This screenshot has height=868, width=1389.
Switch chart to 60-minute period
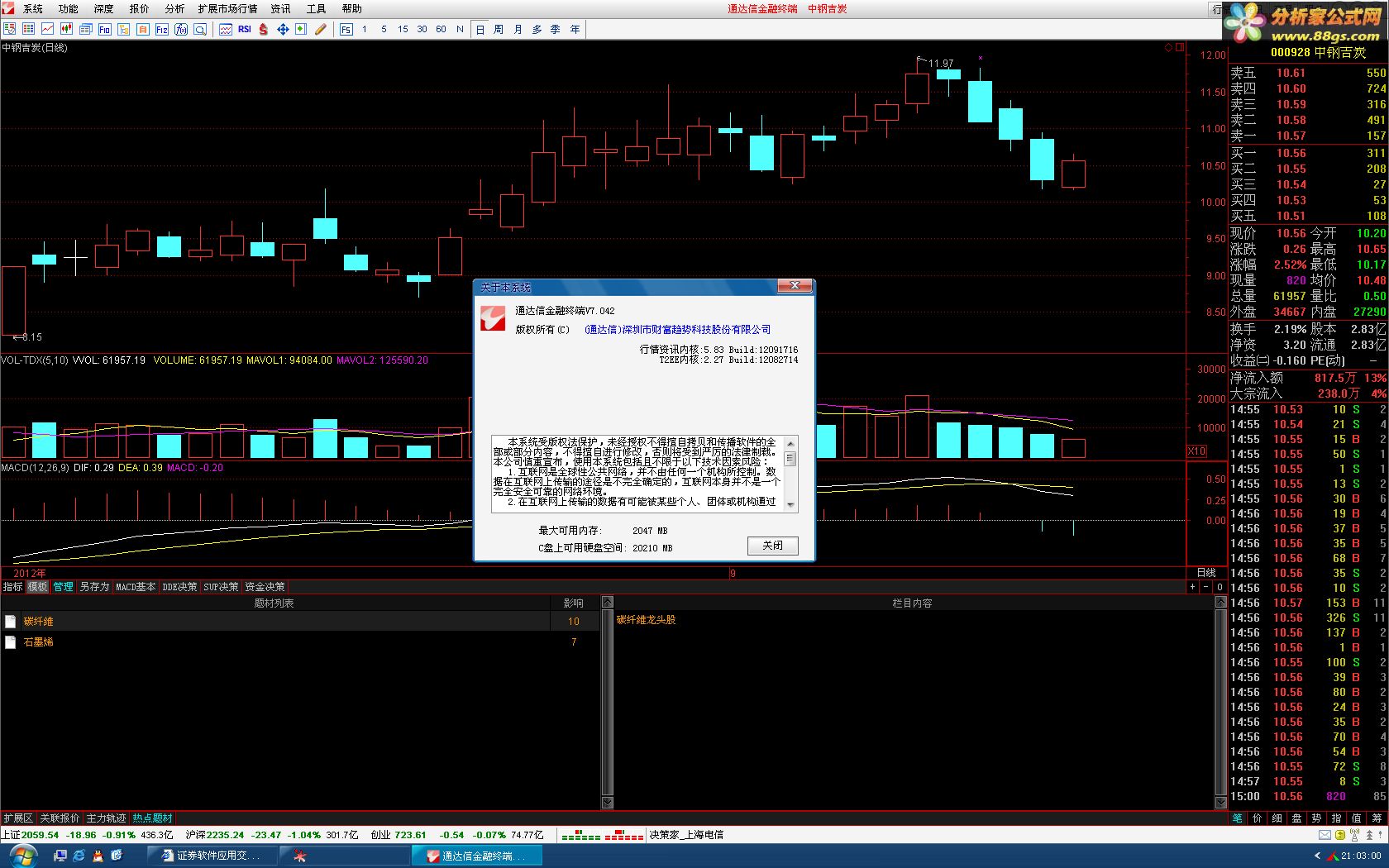coord(441,29)
